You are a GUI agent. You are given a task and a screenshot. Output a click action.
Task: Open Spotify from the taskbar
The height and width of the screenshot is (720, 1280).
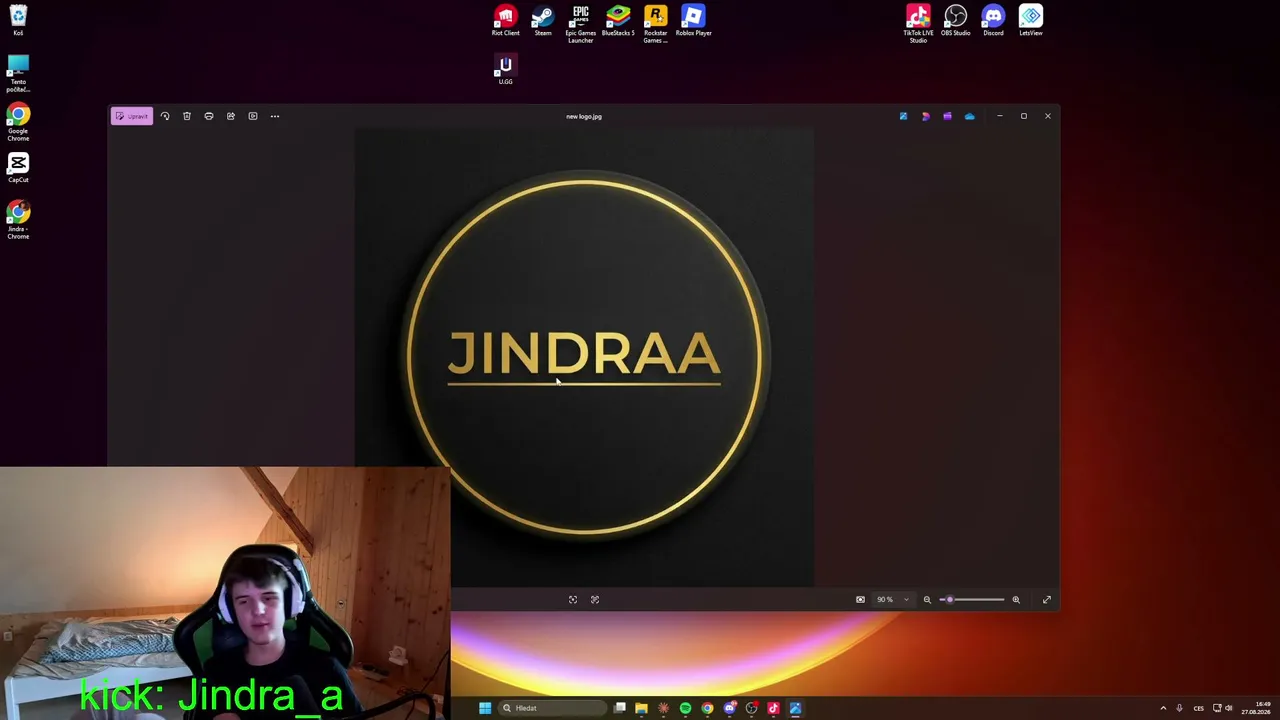685,708
